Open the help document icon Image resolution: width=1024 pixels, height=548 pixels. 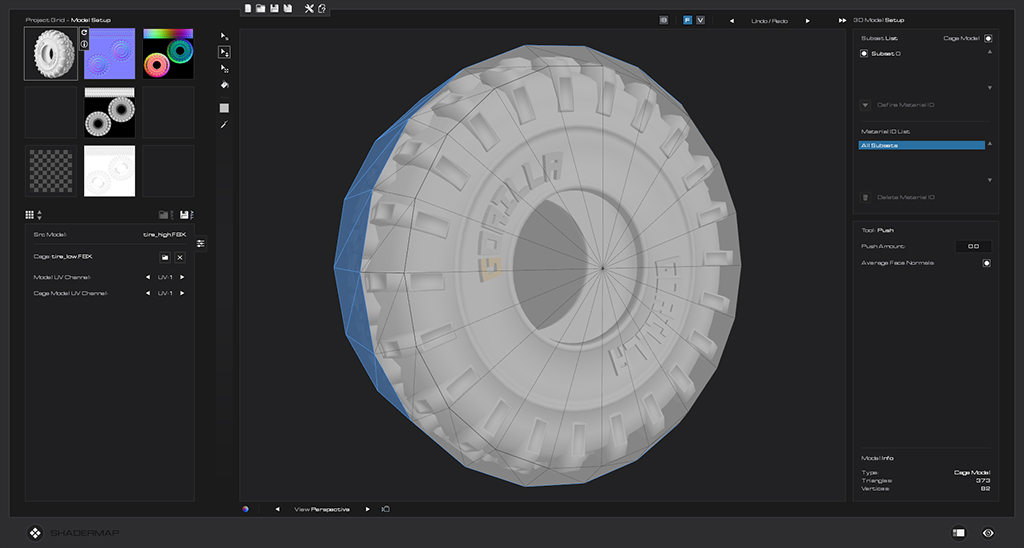point(322,8)
